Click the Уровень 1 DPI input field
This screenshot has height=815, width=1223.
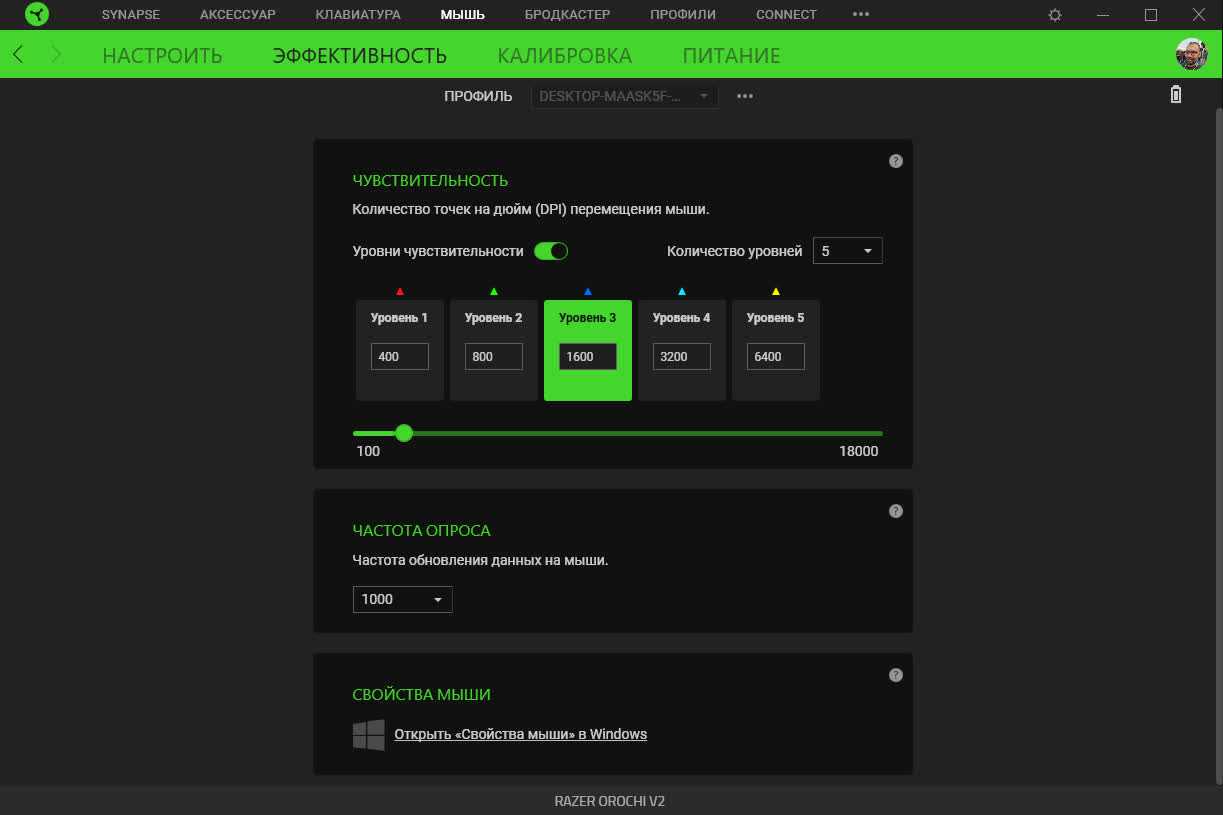[399, 357]
